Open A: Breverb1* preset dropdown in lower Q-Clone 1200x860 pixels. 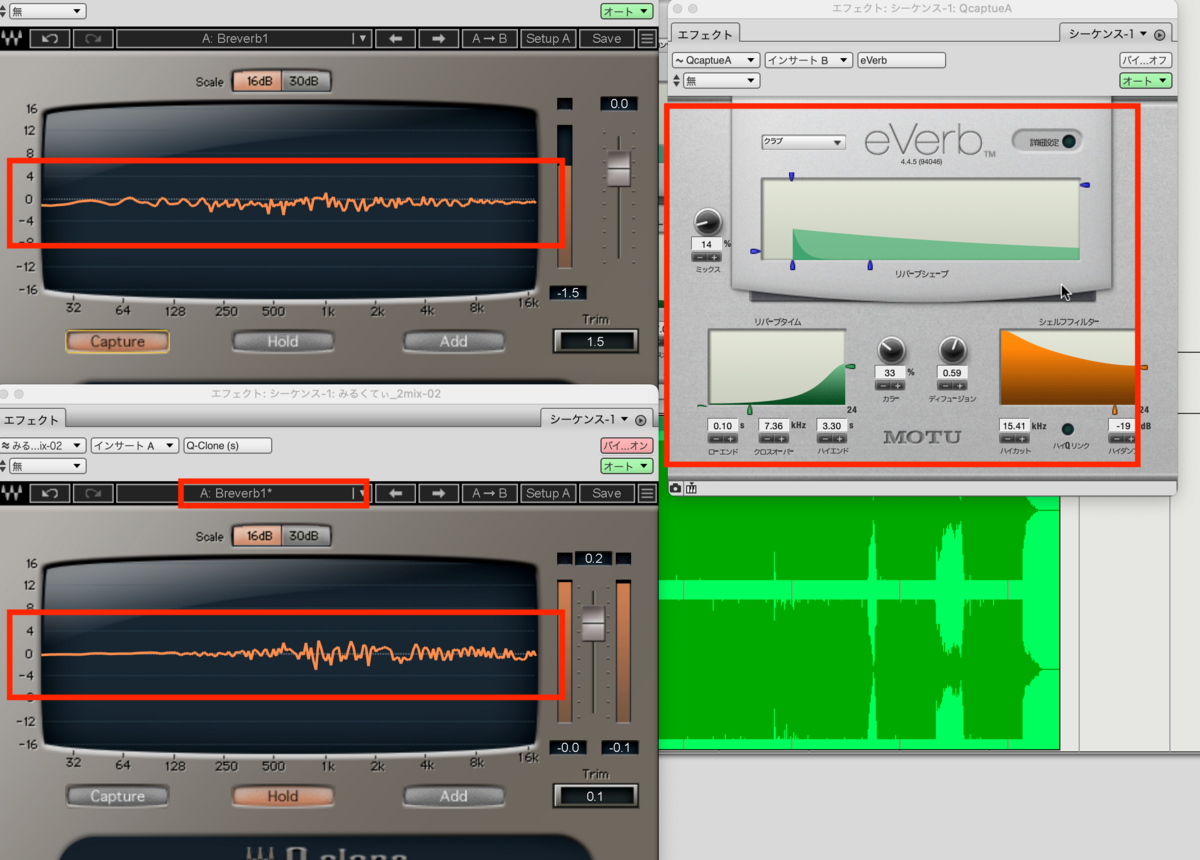point(244,493)
